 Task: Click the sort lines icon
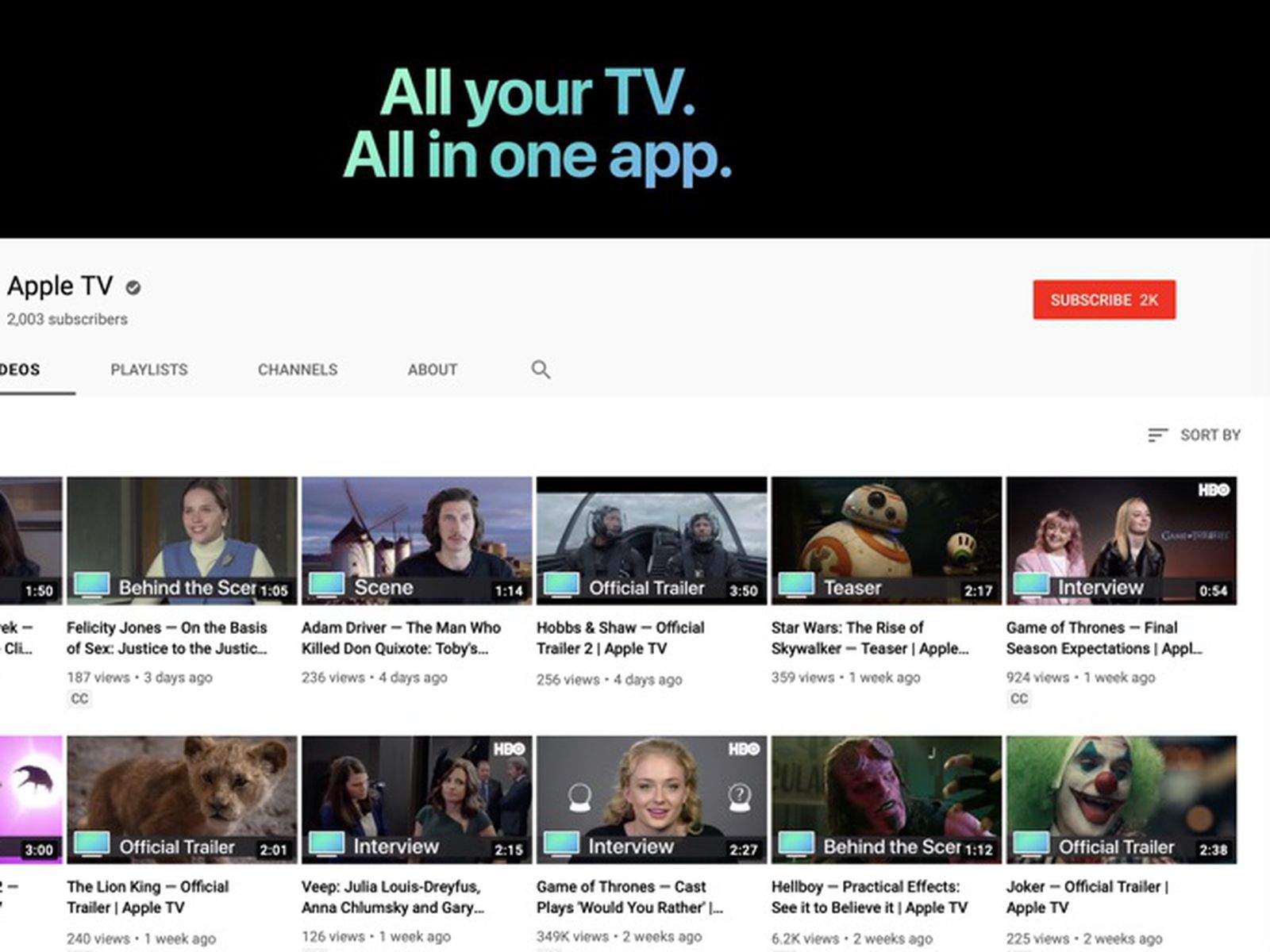(x=1157, y=435)
